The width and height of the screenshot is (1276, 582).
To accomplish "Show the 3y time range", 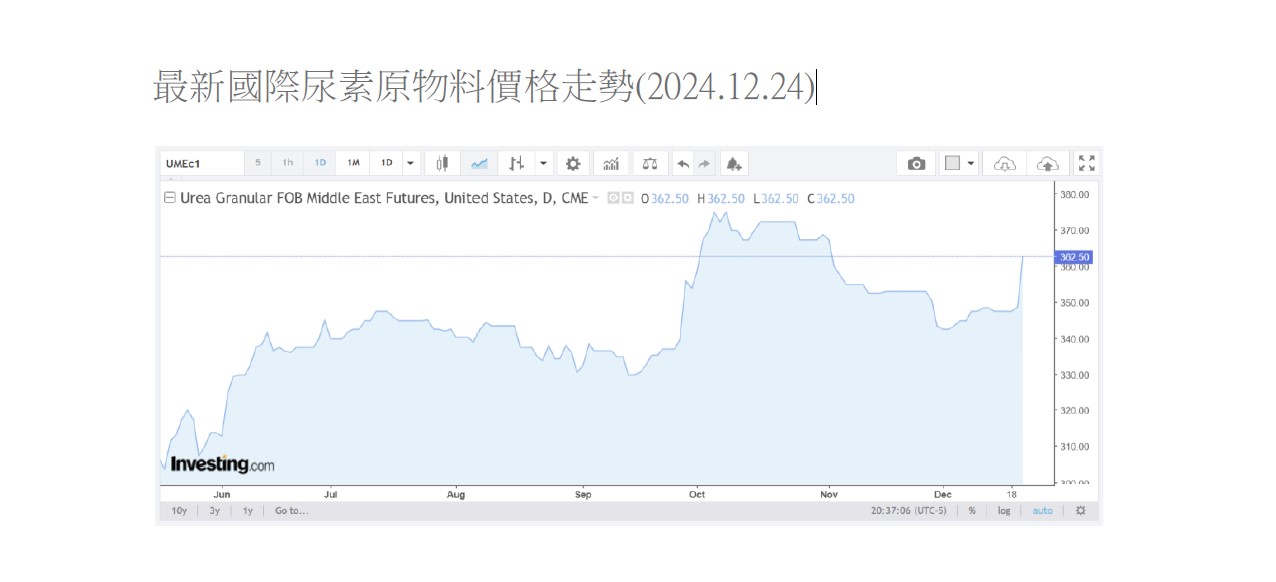I will click(215, 511).
